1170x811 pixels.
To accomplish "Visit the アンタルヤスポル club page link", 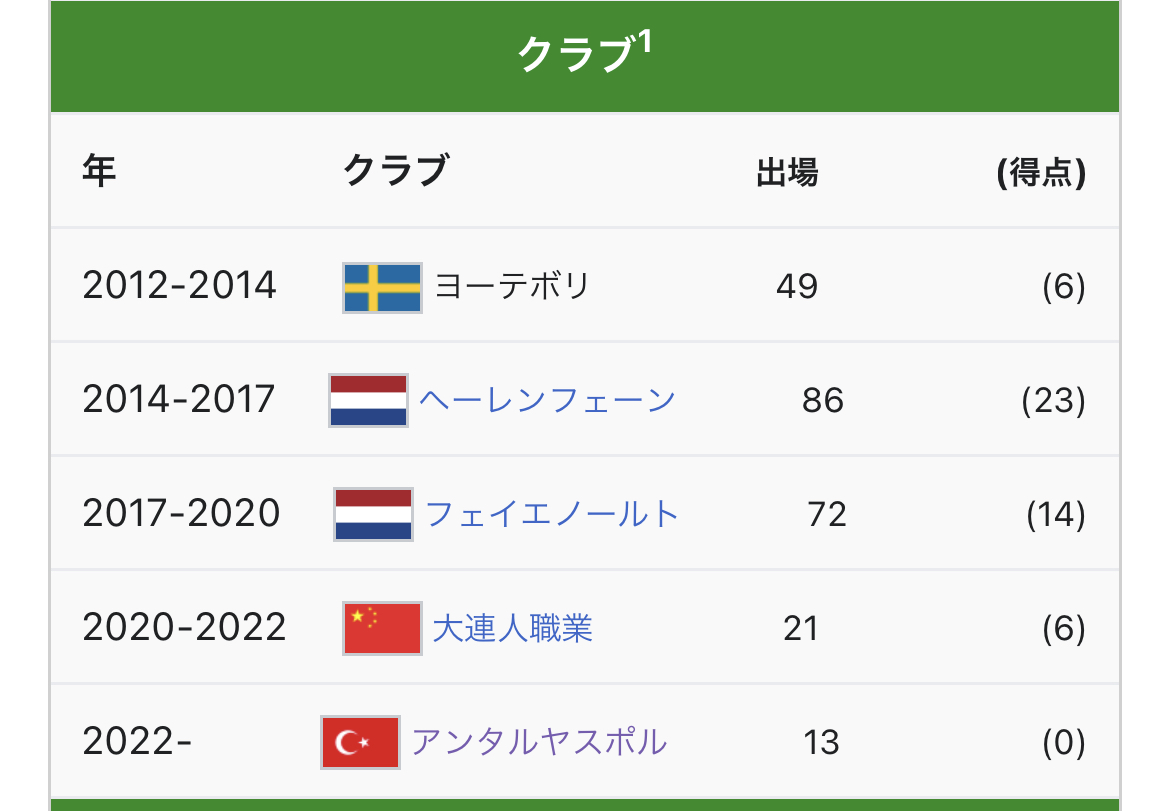I will (539, 743).
